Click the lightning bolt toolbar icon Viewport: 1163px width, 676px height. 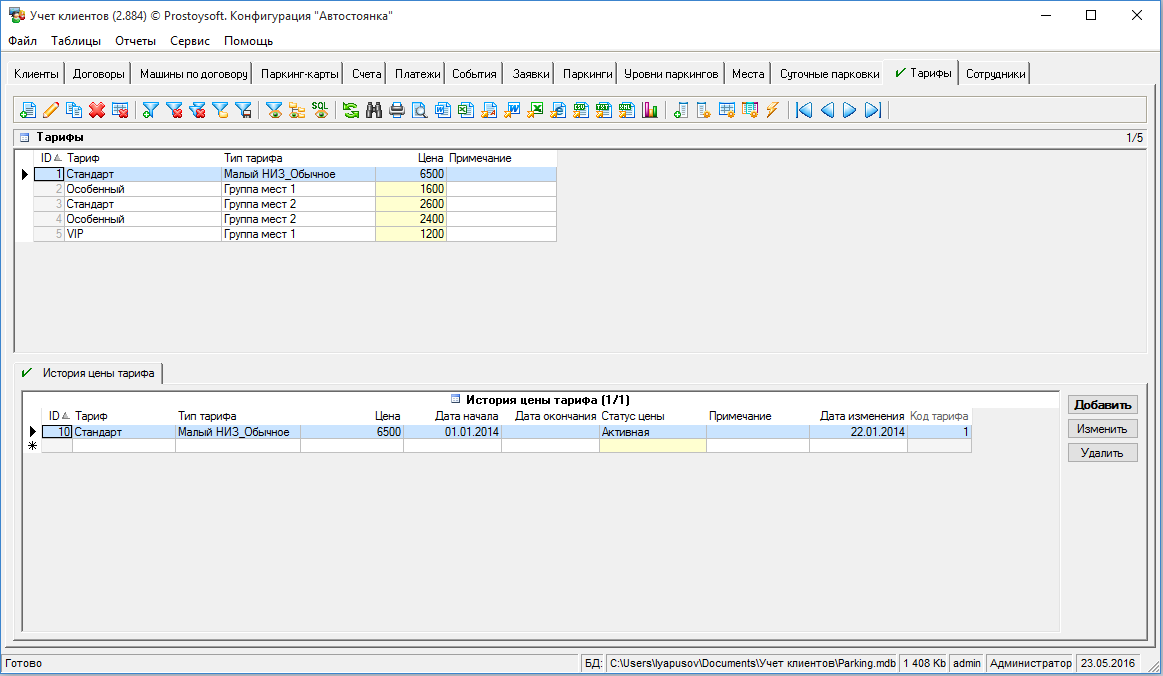(772, 110)
